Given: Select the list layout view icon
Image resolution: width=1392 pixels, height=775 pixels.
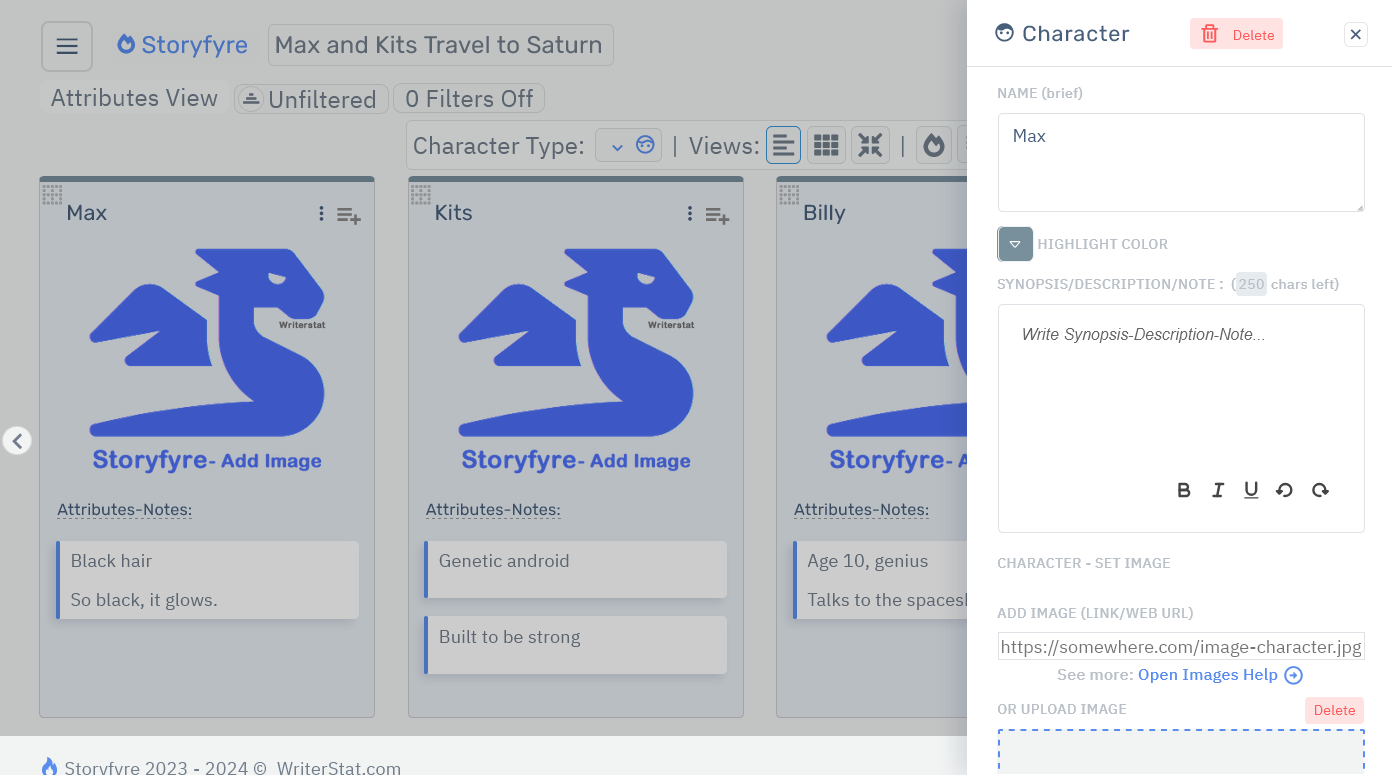Looking at the screenshot, I should (783, 144).
